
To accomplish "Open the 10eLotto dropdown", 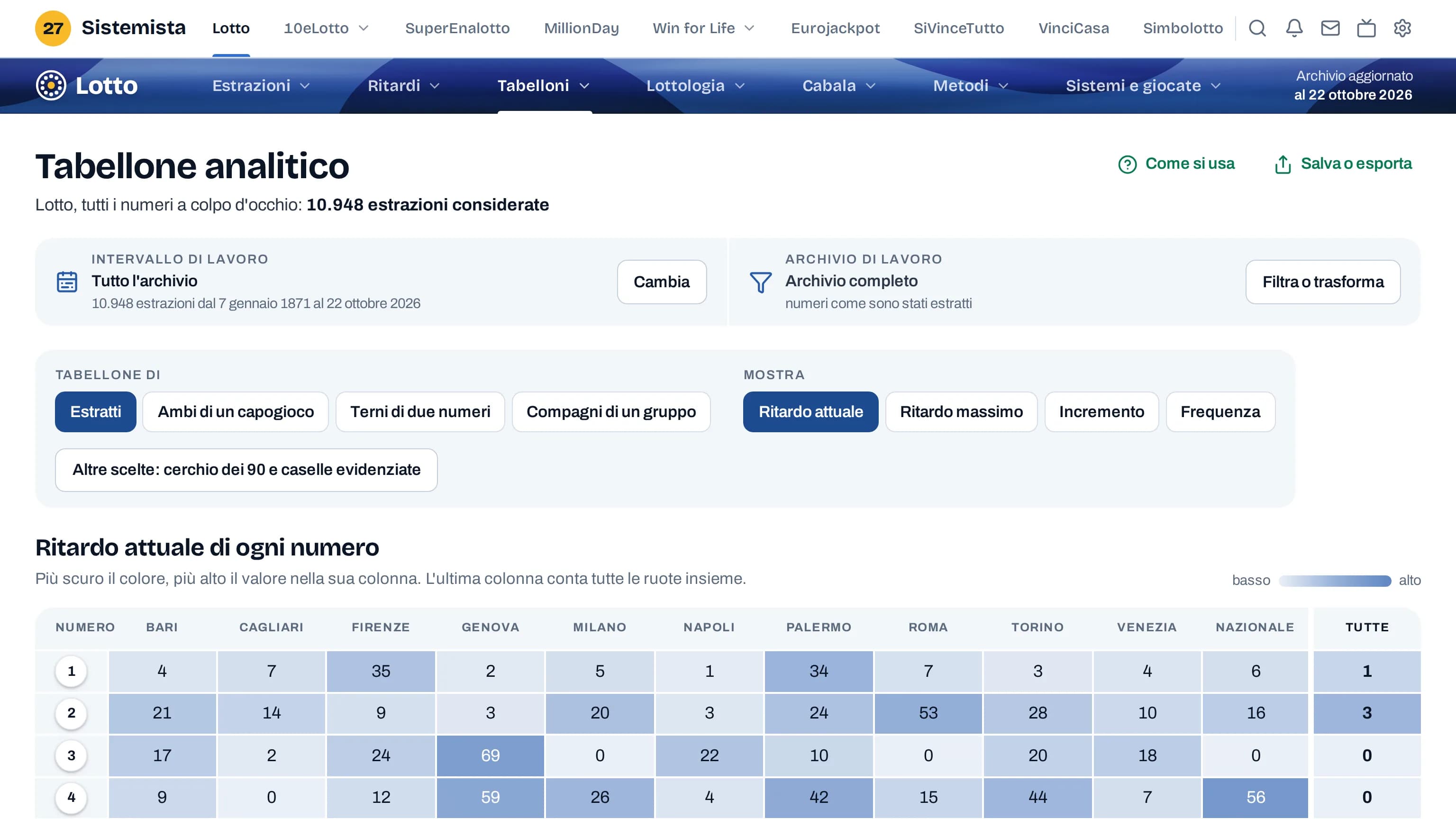I will click(326, 27).
